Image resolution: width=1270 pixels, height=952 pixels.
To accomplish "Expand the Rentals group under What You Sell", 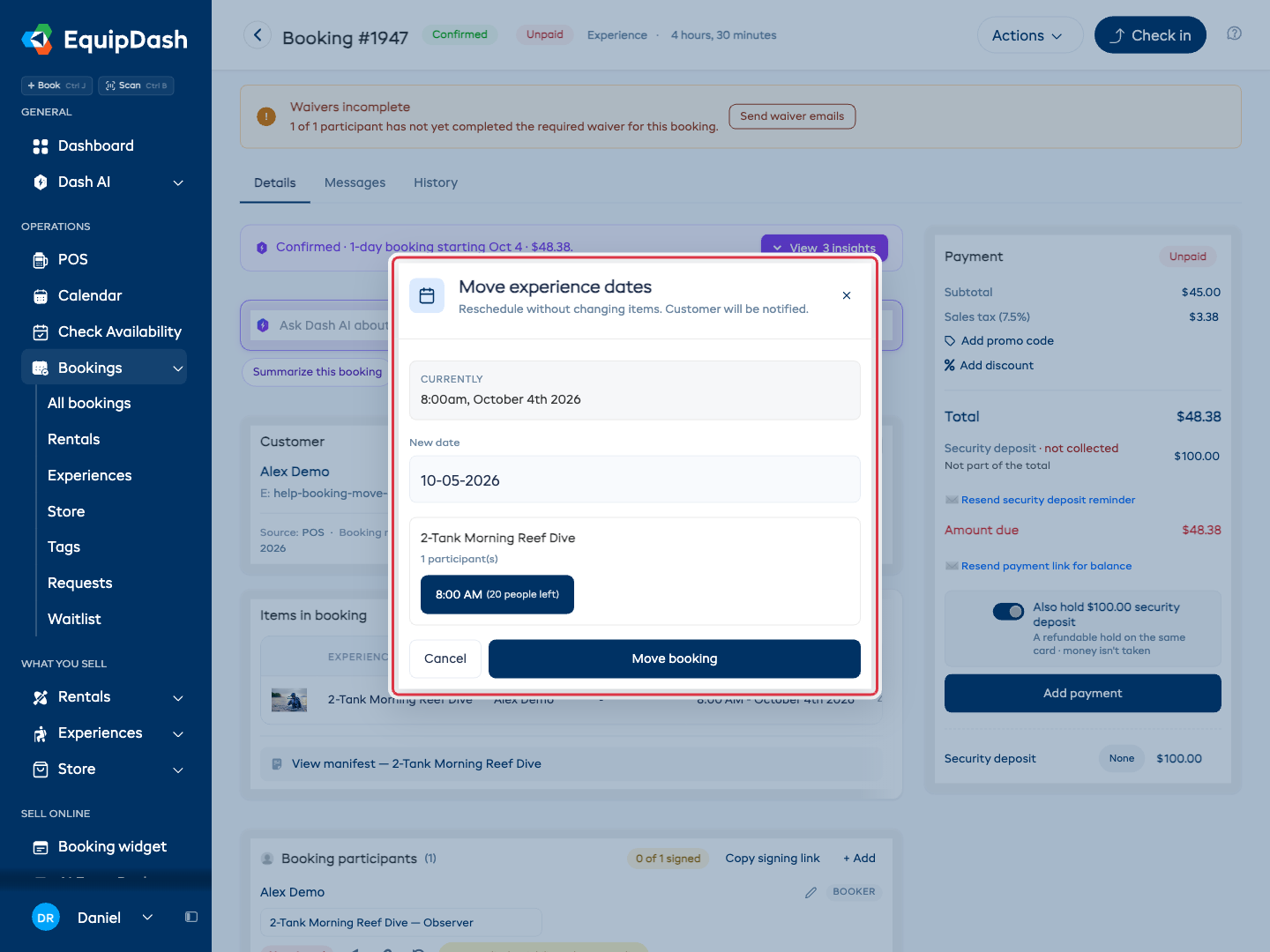I will pyautogui.click(x=178, y=697).
